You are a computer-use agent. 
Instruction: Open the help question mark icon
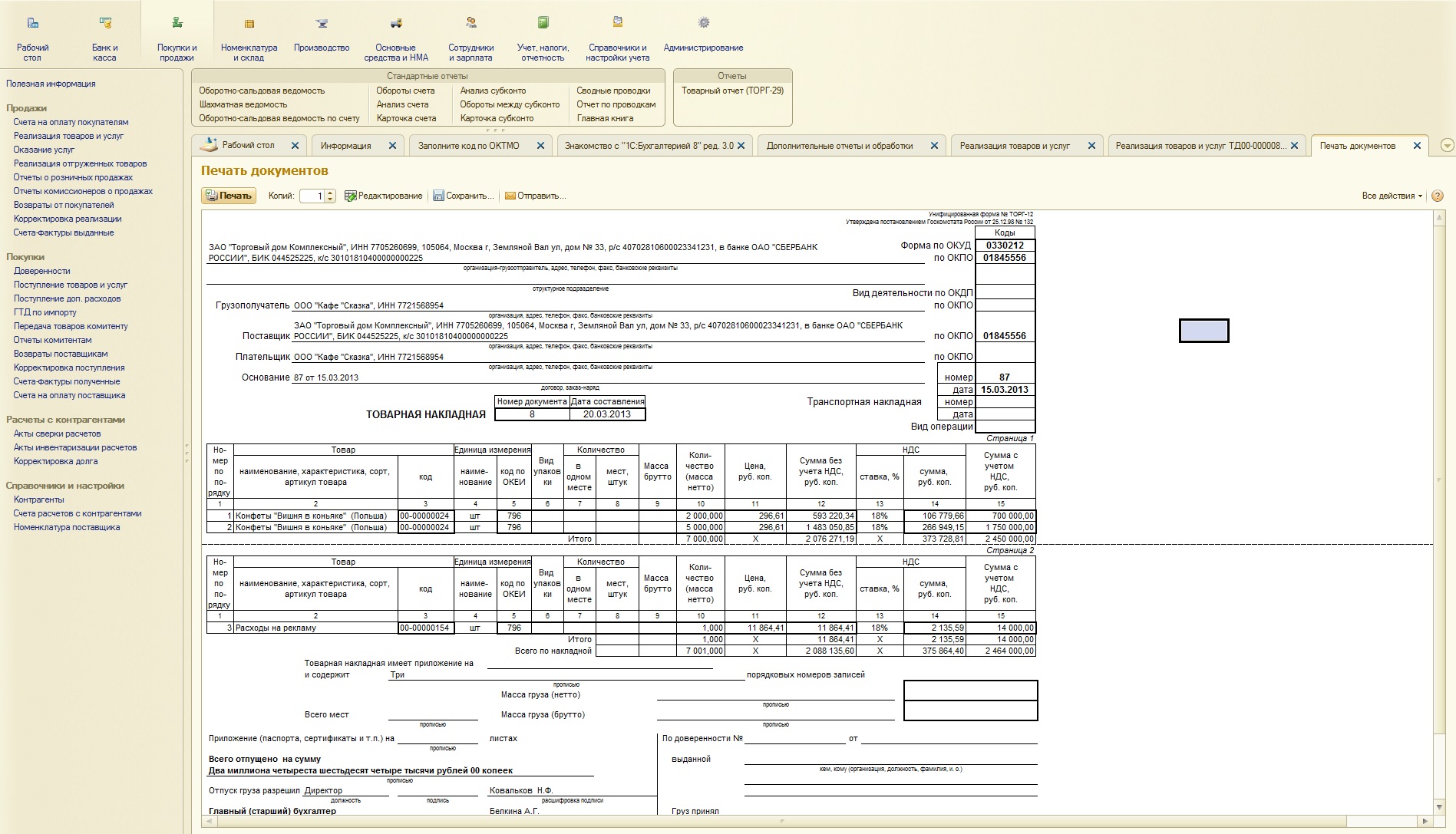tap(1438, 196)
